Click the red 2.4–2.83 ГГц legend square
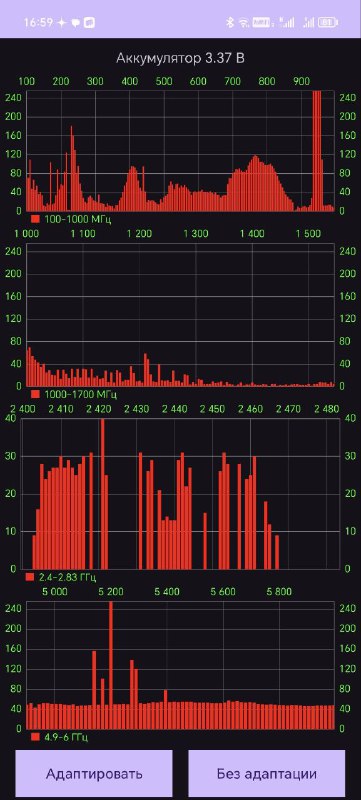 pos(30,577)
